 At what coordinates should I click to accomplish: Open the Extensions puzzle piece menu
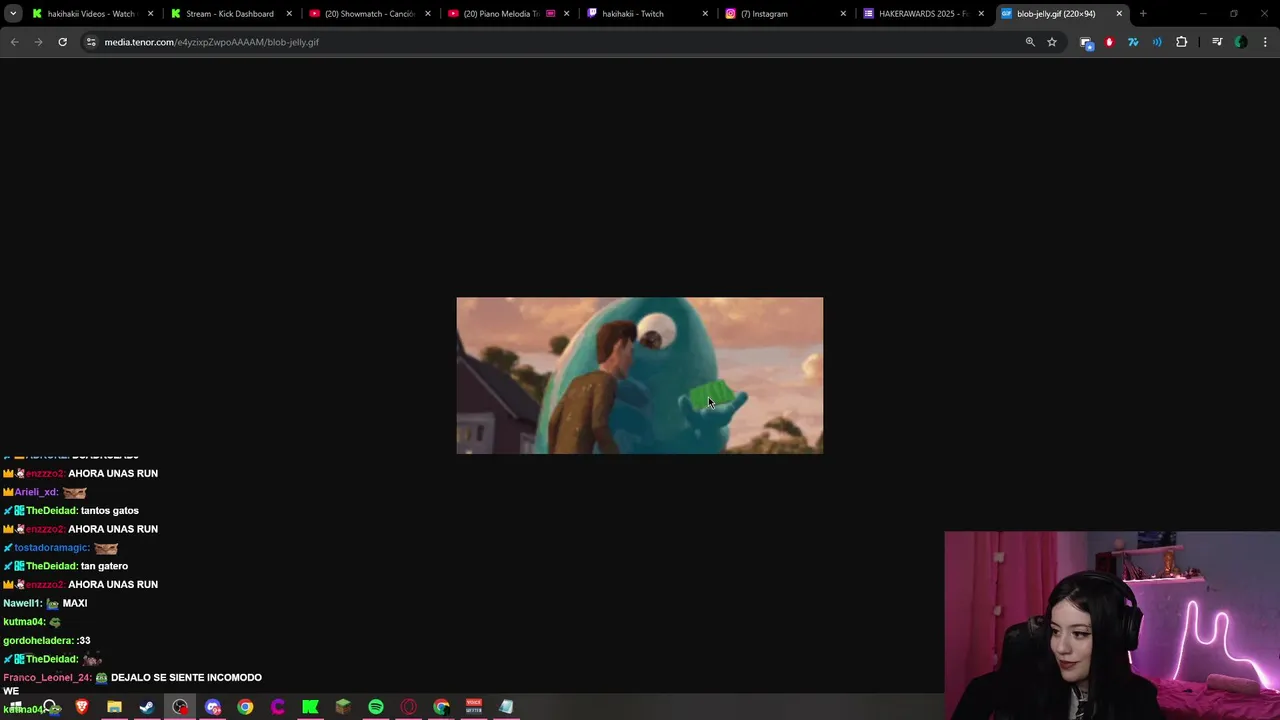click(1182, 42)
